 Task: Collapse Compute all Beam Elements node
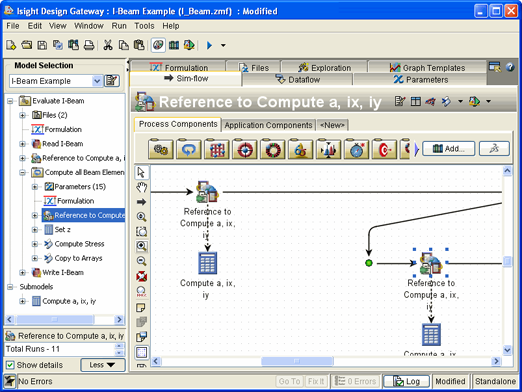tap(22, 172)
